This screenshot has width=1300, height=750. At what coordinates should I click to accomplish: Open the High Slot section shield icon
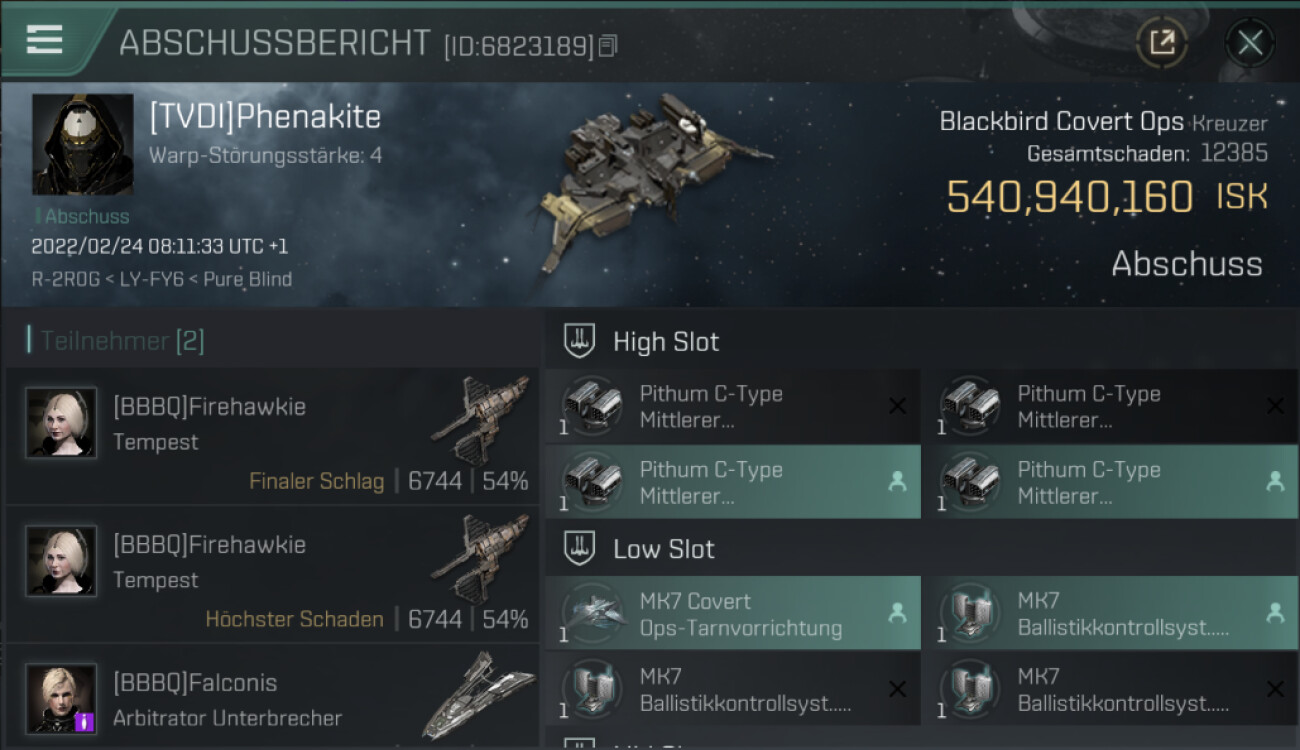579,341
